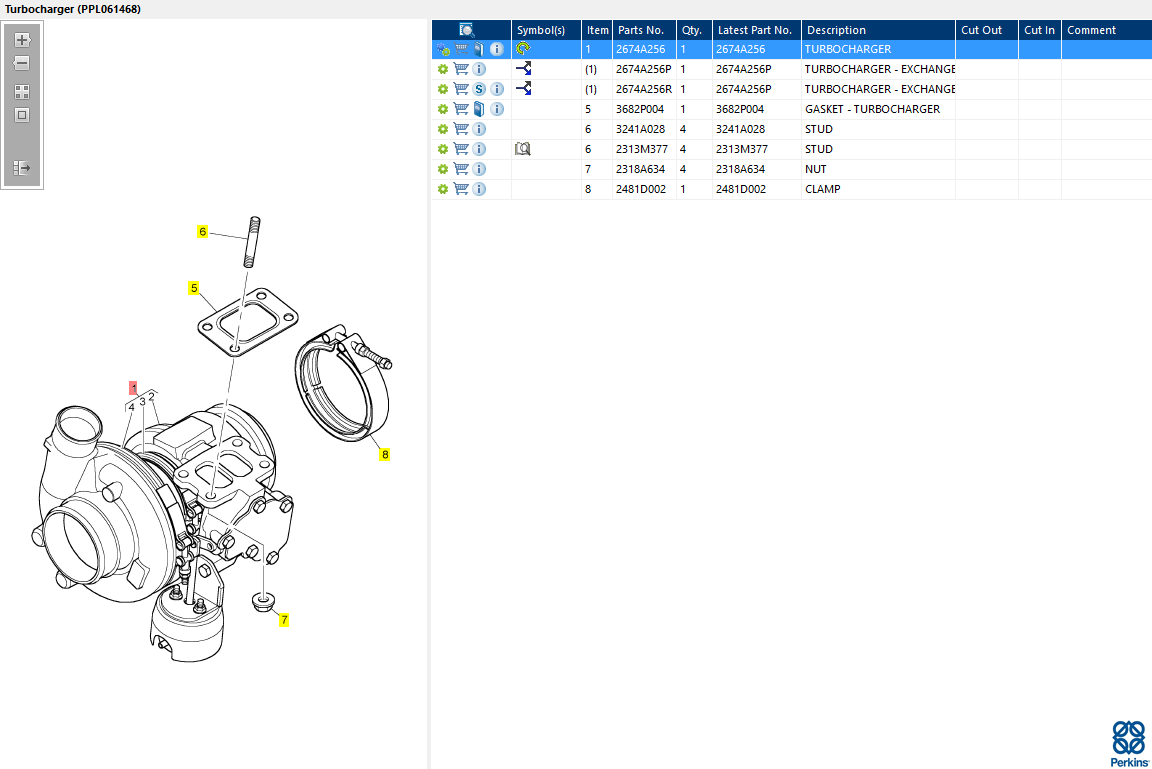Click the single-square fit view button
The height and width of the screenshot is (769, 1152).
tap(22, 115)
